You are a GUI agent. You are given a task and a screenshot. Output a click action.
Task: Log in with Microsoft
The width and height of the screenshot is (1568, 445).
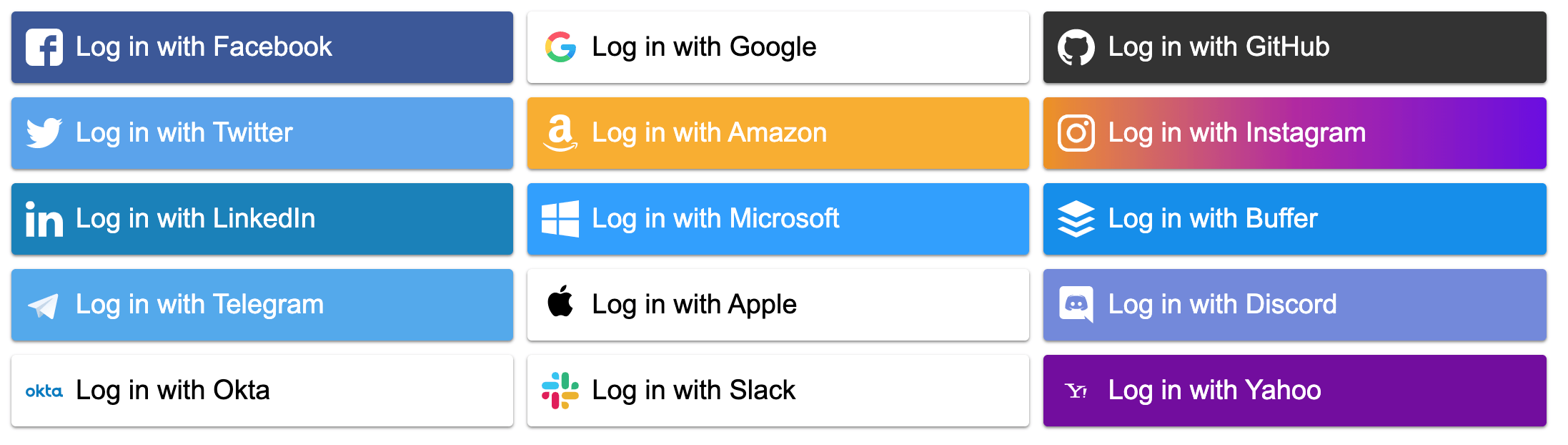point(778,219)
